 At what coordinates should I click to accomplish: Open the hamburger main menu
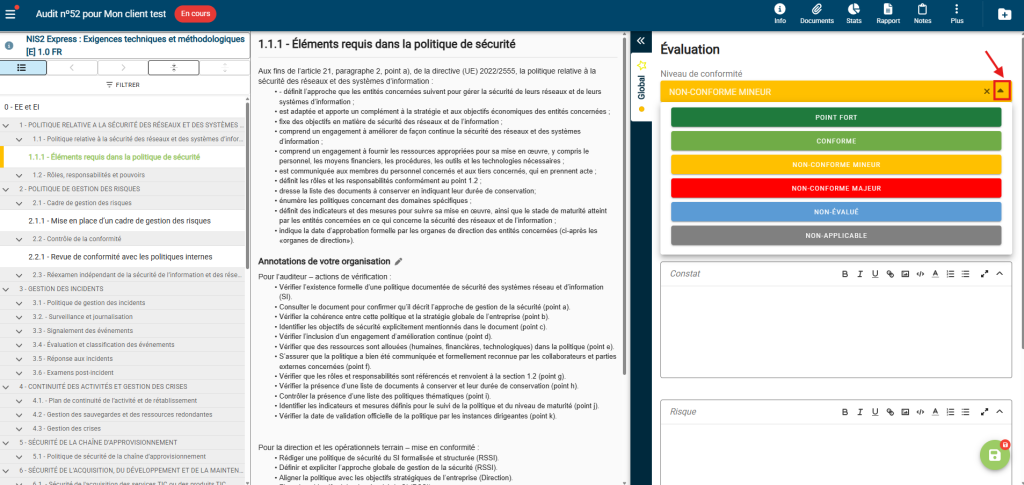11,14
